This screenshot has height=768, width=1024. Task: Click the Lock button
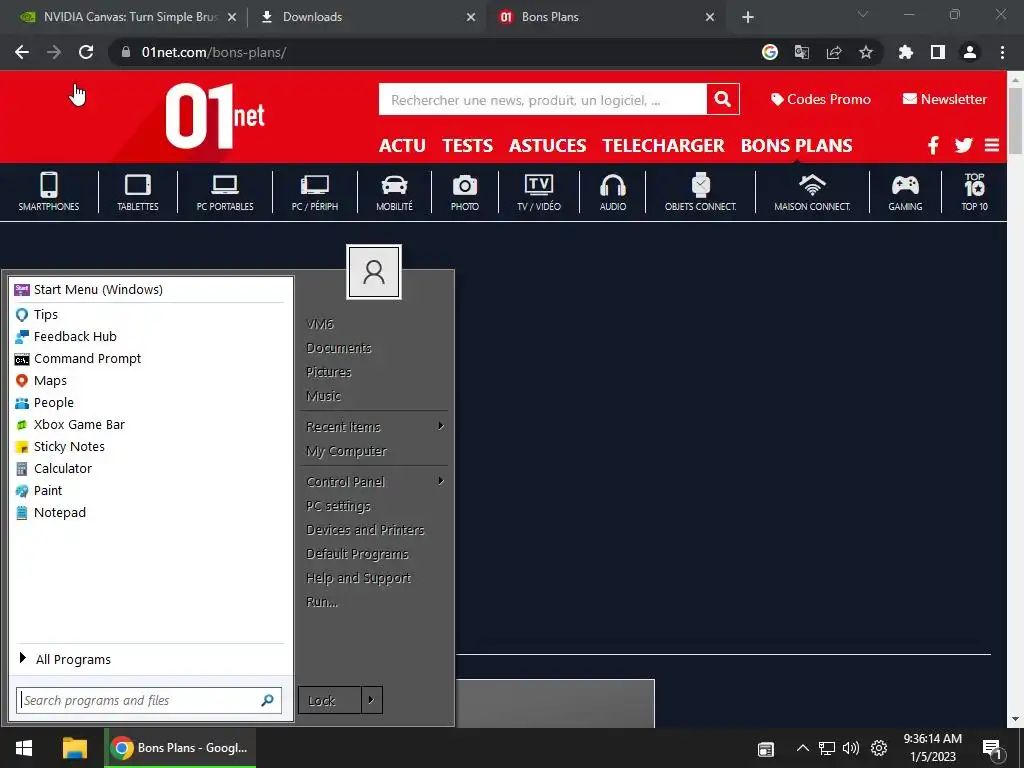[330, 700]
